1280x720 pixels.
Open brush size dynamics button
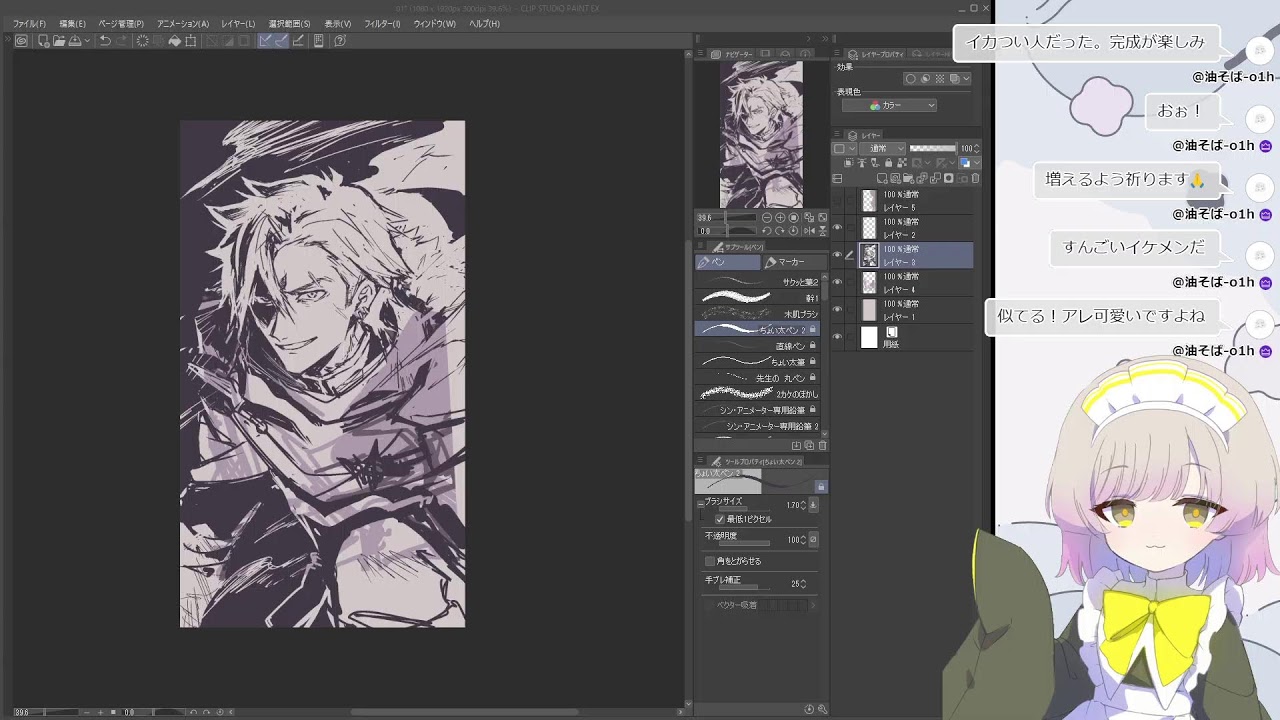(x=813, y=505)
